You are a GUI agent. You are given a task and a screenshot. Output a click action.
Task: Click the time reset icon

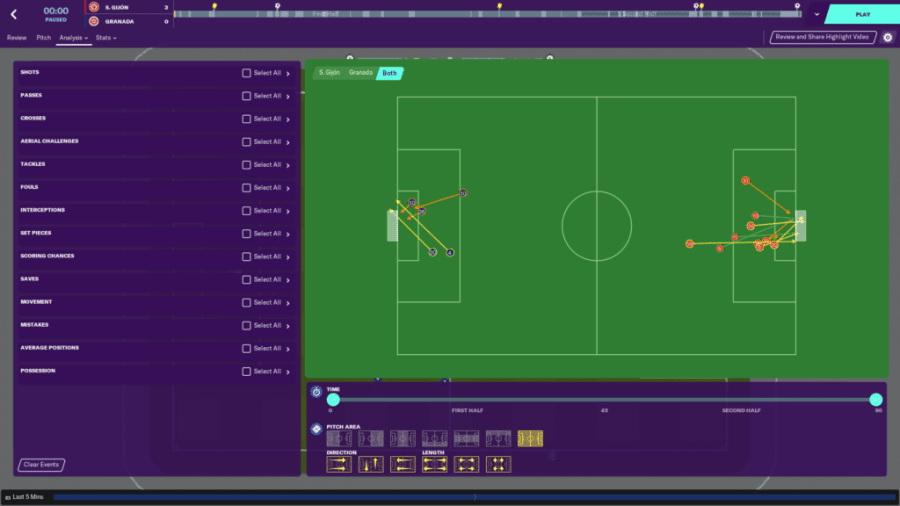click(x=316, y=392)
